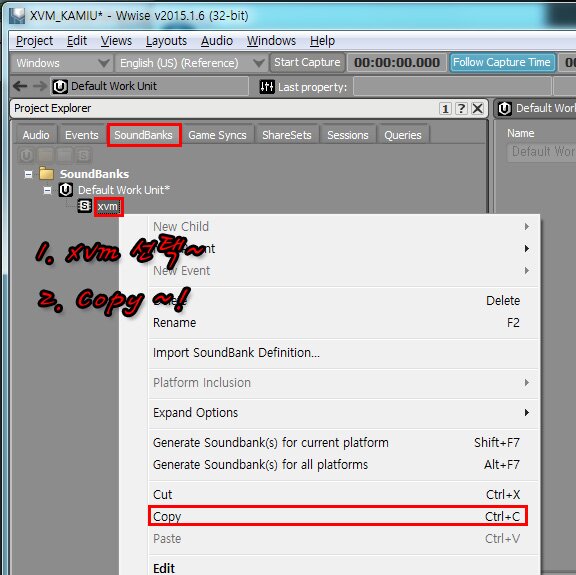Screen dimensions: 576x575
Task: Click the Start Capture button
Action: (307, 62)
